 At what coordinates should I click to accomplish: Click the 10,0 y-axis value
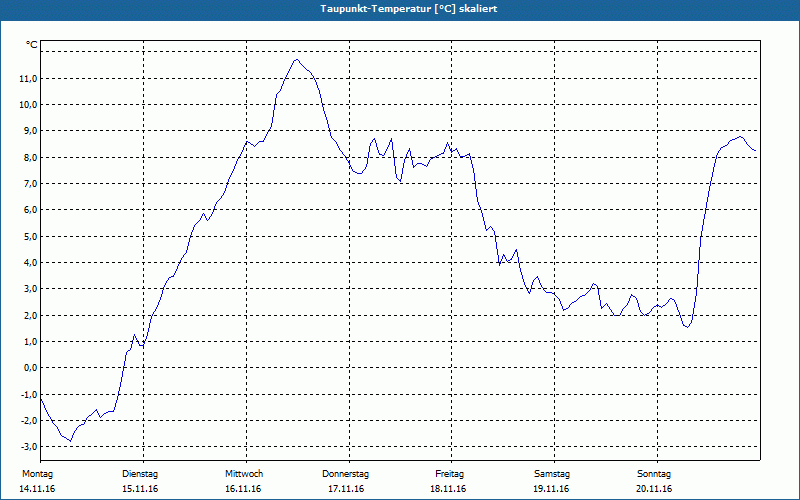click(29, 105)
